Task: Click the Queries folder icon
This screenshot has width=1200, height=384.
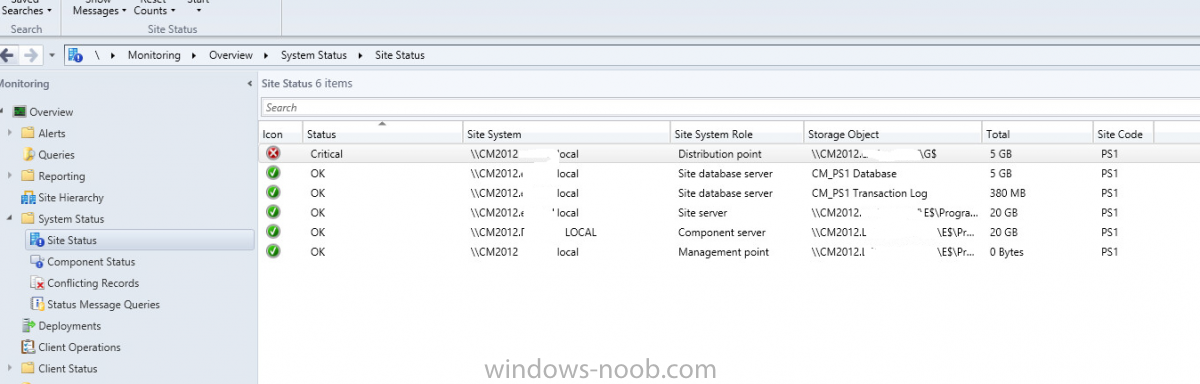Action: (x=28, y=155)
